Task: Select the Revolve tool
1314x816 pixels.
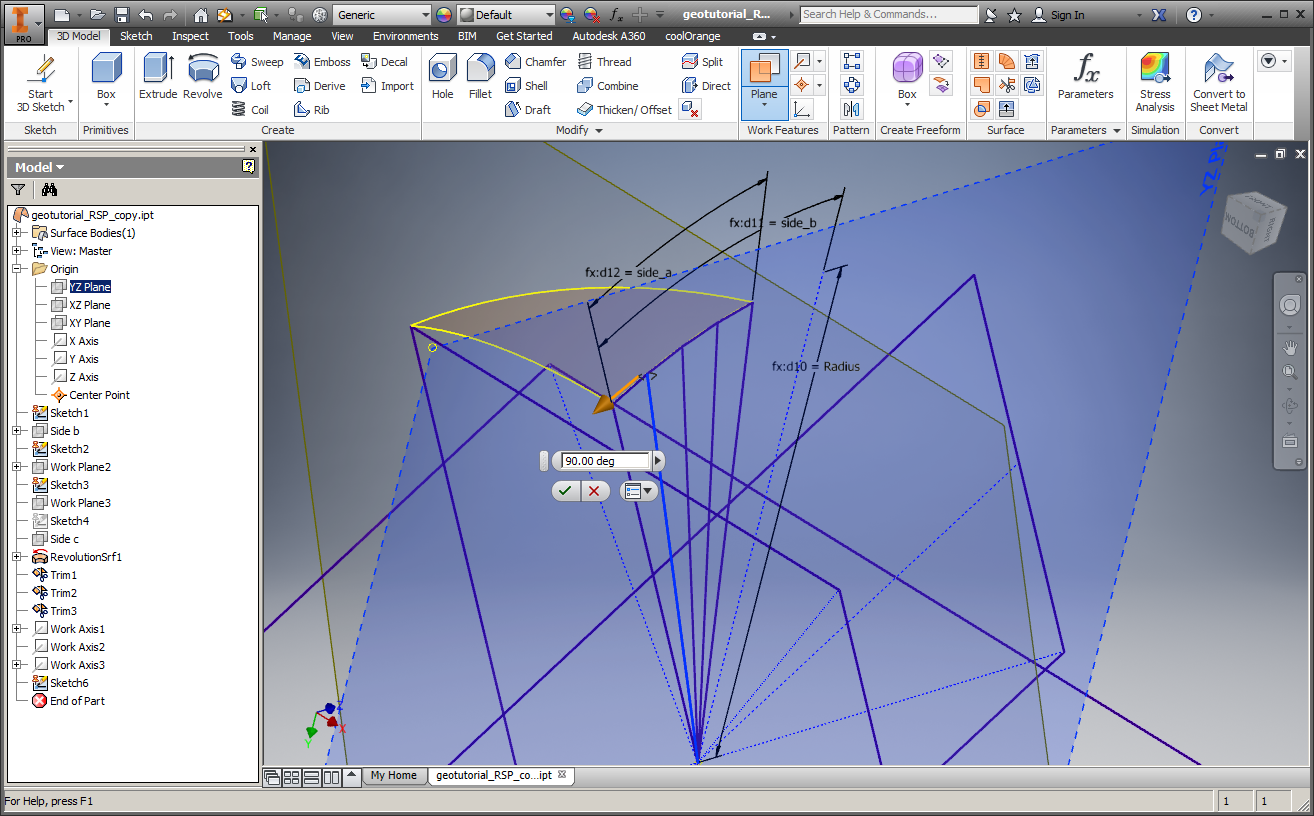Action: pyautogui.click(x=203, y=77)
